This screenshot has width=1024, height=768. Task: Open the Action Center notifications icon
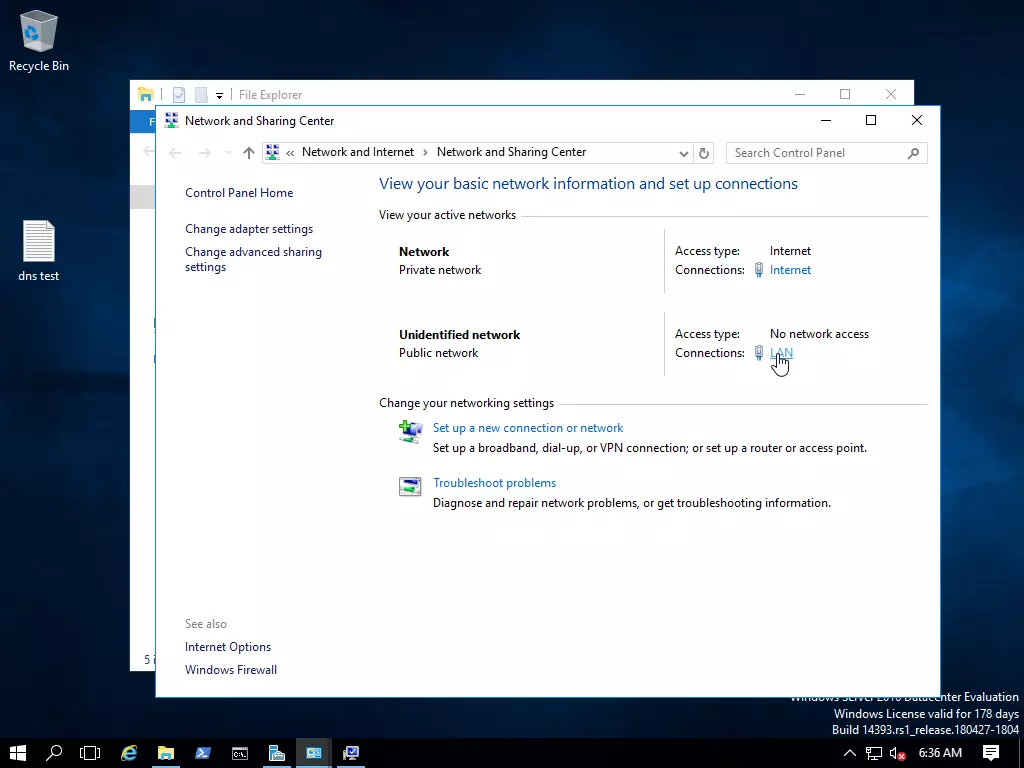[x=991, y=753]
